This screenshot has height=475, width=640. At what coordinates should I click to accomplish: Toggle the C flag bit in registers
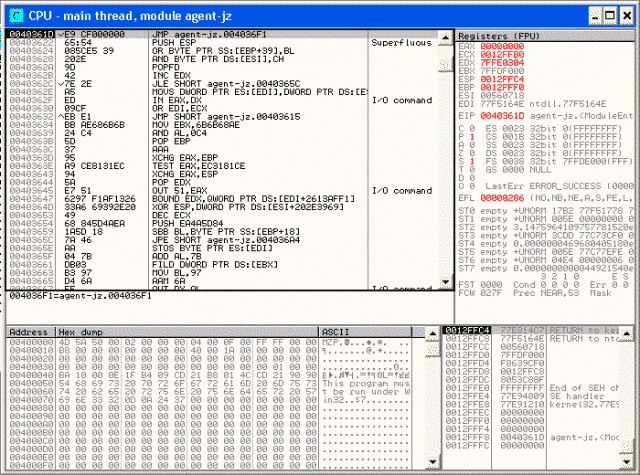coord(472,129)
